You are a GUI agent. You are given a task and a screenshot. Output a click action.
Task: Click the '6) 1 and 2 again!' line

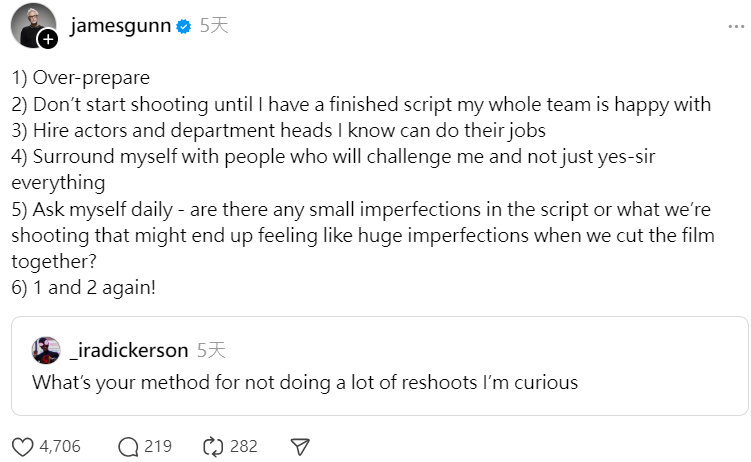point(84,286)
